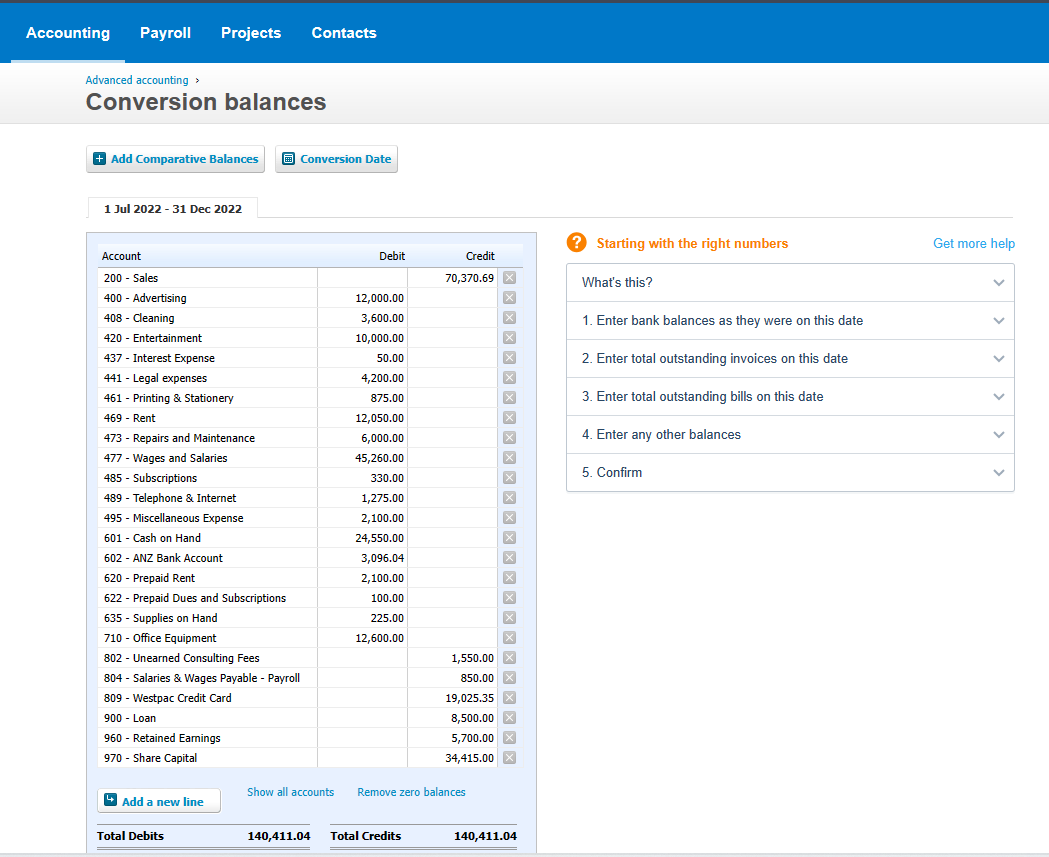Viewport: 1049px width, 857px height.
Task: Edit Rent debit amount 12,050.00
Action: [x=362, y=417]
